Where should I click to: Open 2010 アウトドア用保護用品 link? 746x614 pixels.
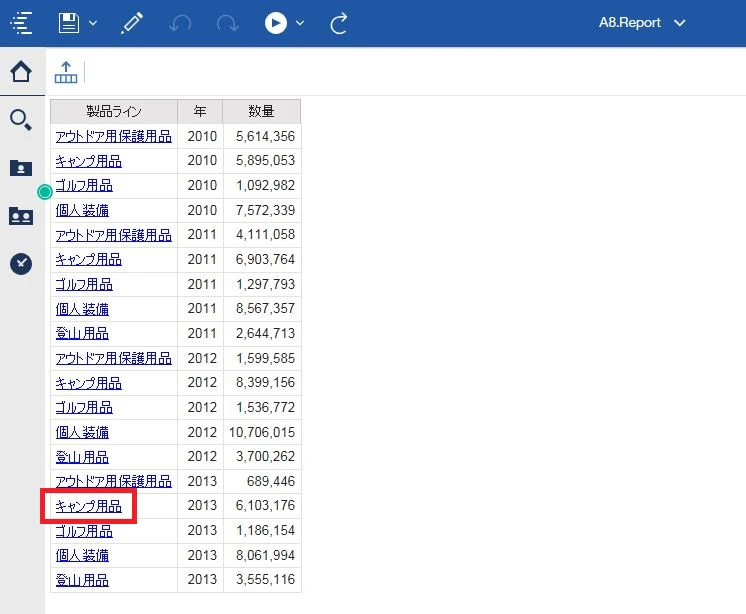pyautogui.click(x=114, y=136)
